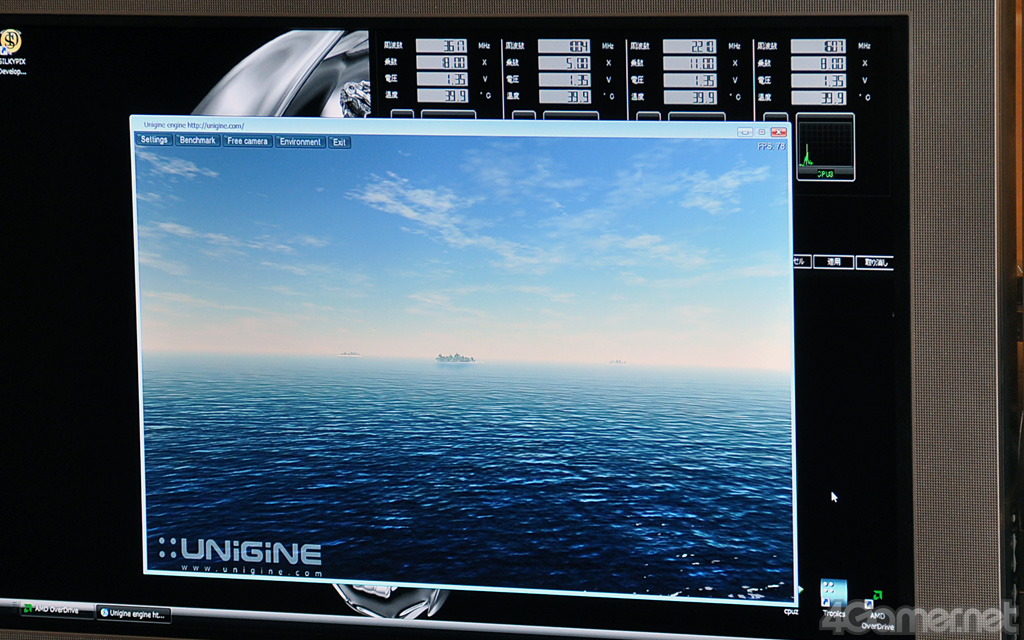Close the Unigine engine window
The height and width of the screenshot is (640, 1024).
click(x=778, y=133)
